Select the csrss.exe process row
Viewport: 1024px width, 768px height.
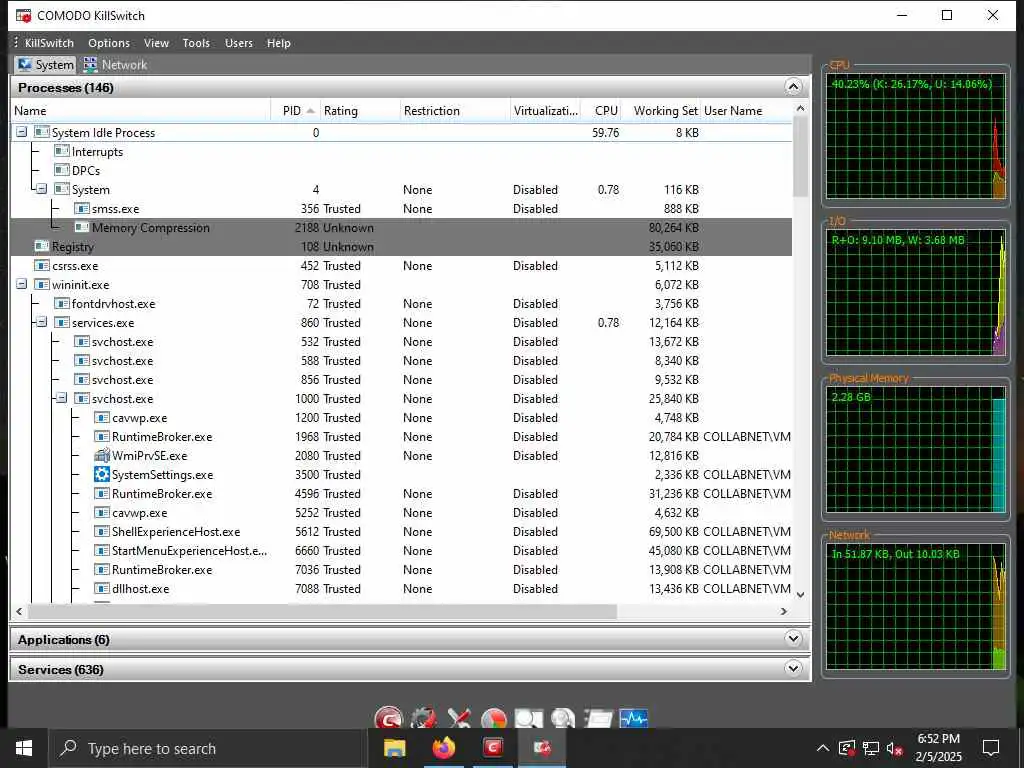tap(401, 266)
